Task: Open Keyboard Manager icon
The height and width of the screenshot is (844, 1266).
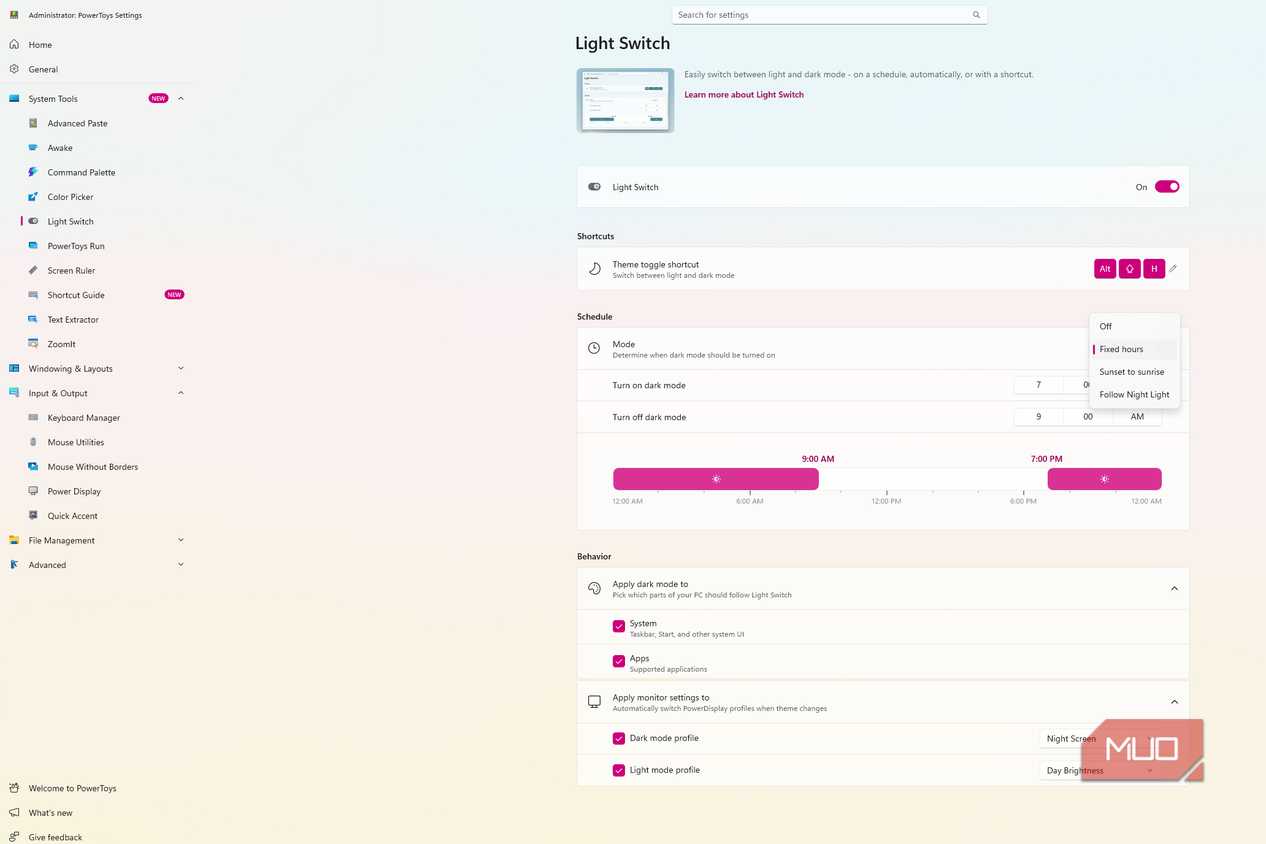Action: pyautogui.click(x=33, y=418)
